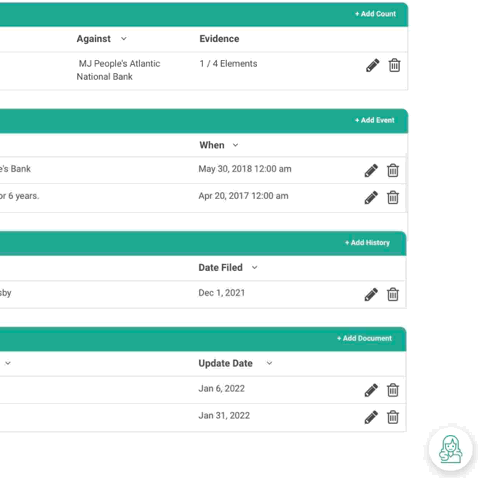
Task: Delete the Jan 6, 2022 document
Action: 393,390
